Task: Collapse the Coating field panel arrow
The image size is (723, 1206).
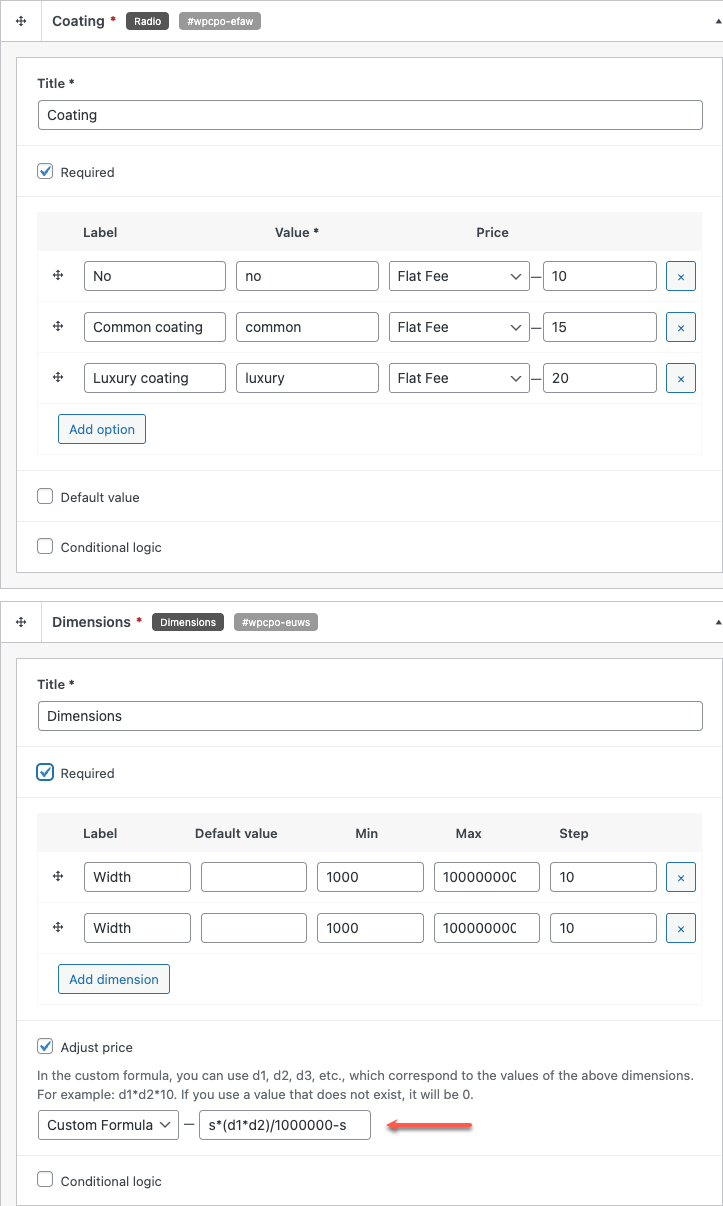Action: click(718, 21)
